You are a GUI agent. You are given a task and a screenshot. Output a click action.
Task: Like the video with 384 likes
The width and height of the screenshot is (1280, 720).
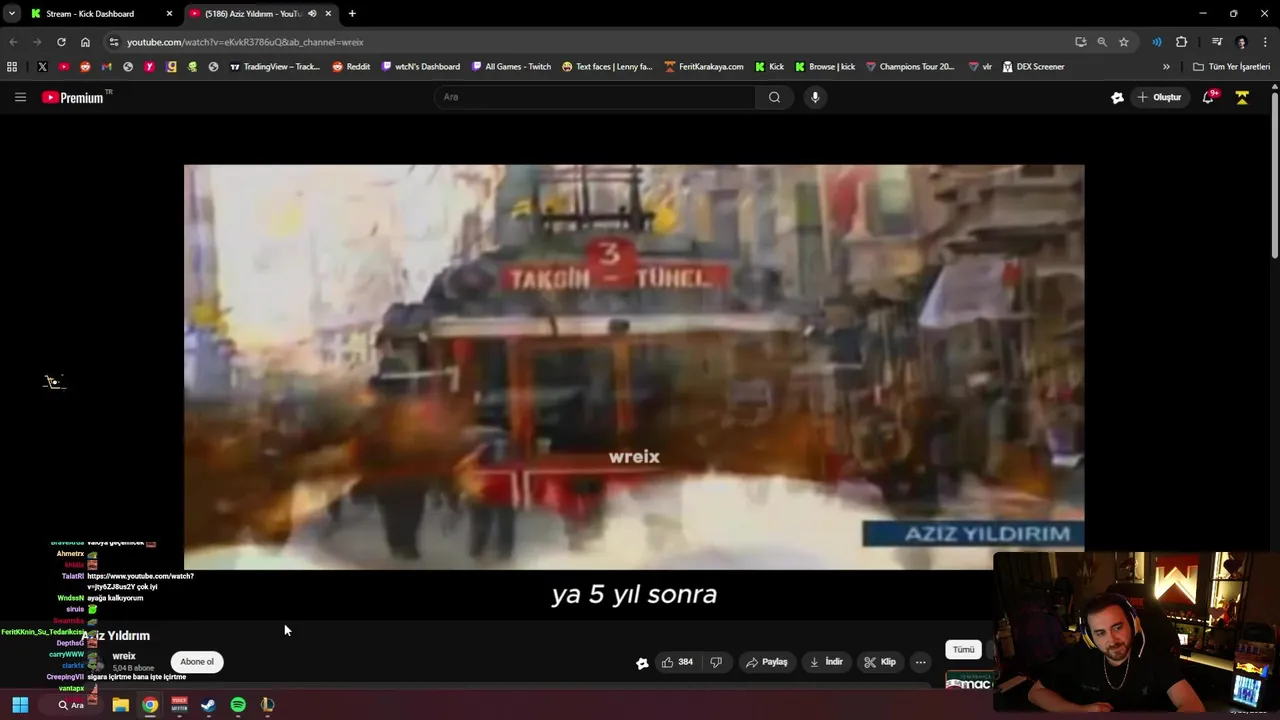pyautogui.click(x=677, y=662)
